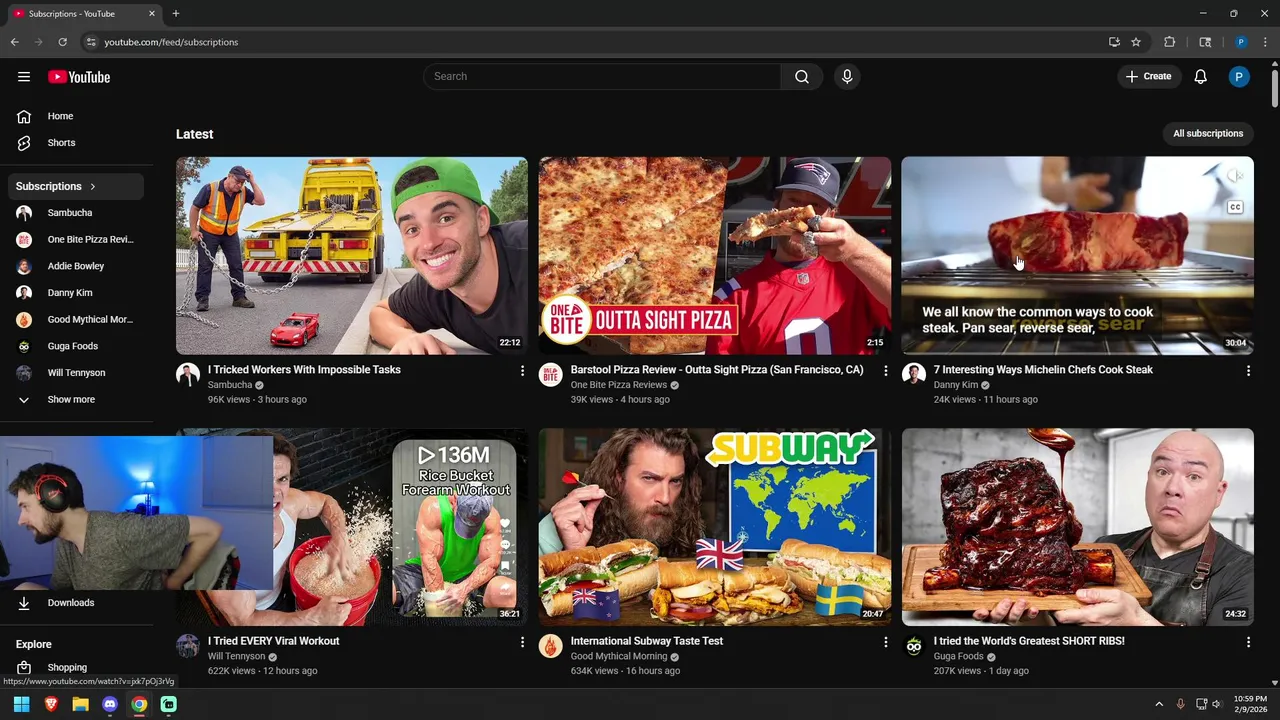Click the search magnifier button

point(802,77)
